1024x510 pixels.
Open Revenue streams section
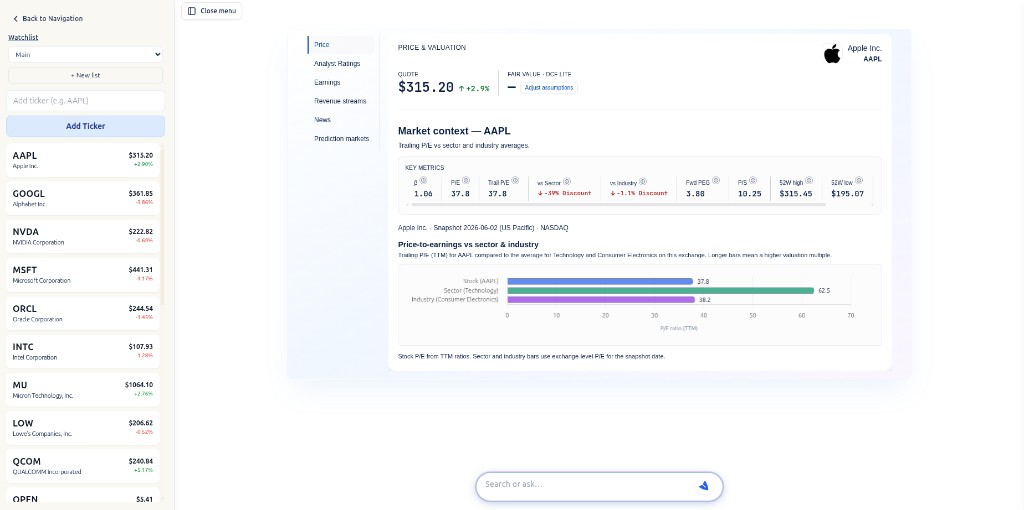click(x=341, y=101)
